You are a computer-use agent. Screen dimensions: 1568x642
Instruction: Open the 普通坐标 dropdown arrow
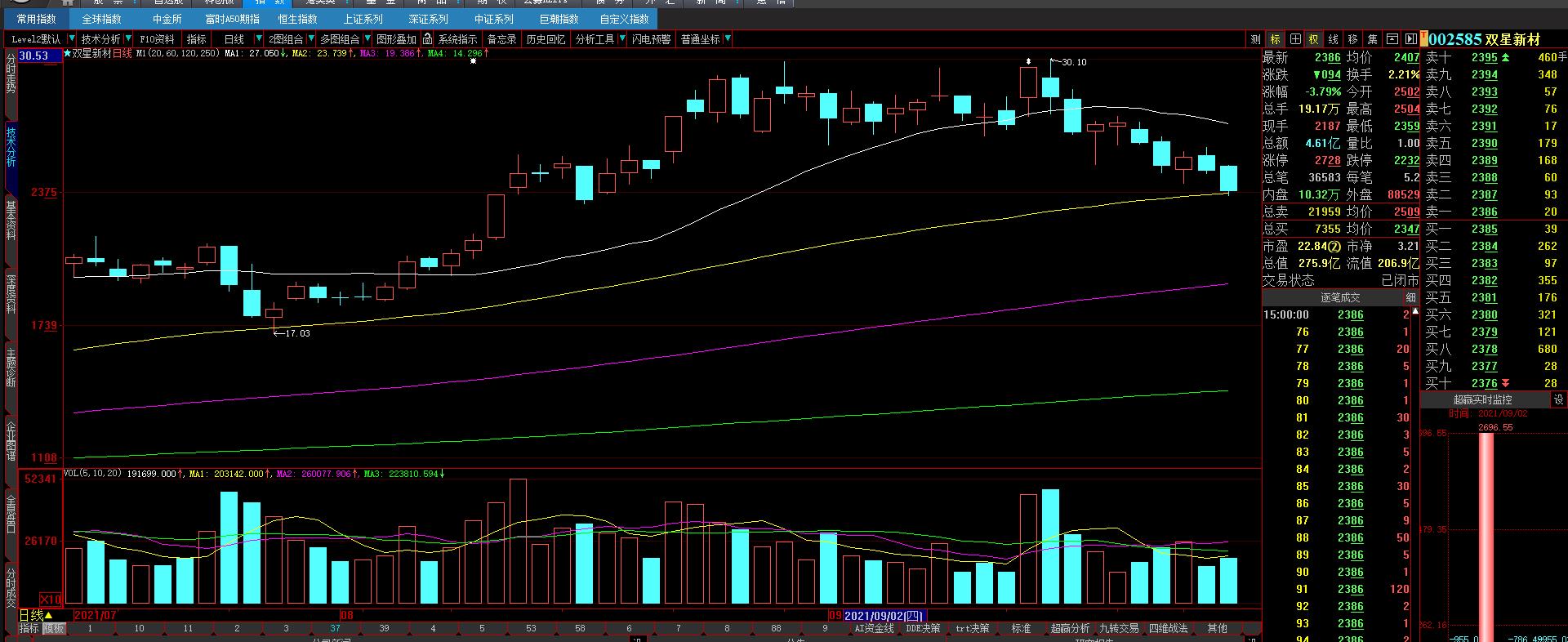(x=728, y=39)
